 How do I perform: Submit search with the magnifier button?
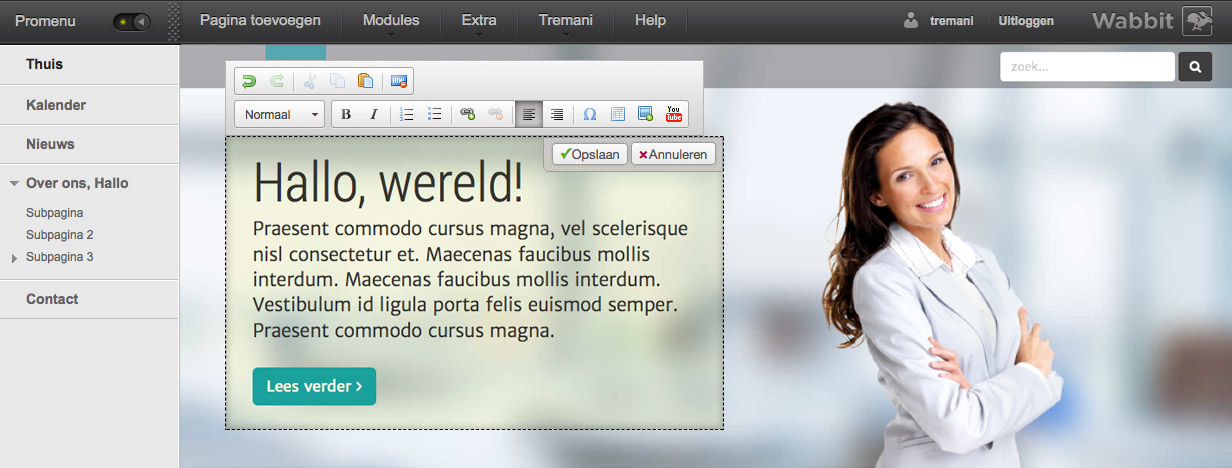tap(1195, 67)
